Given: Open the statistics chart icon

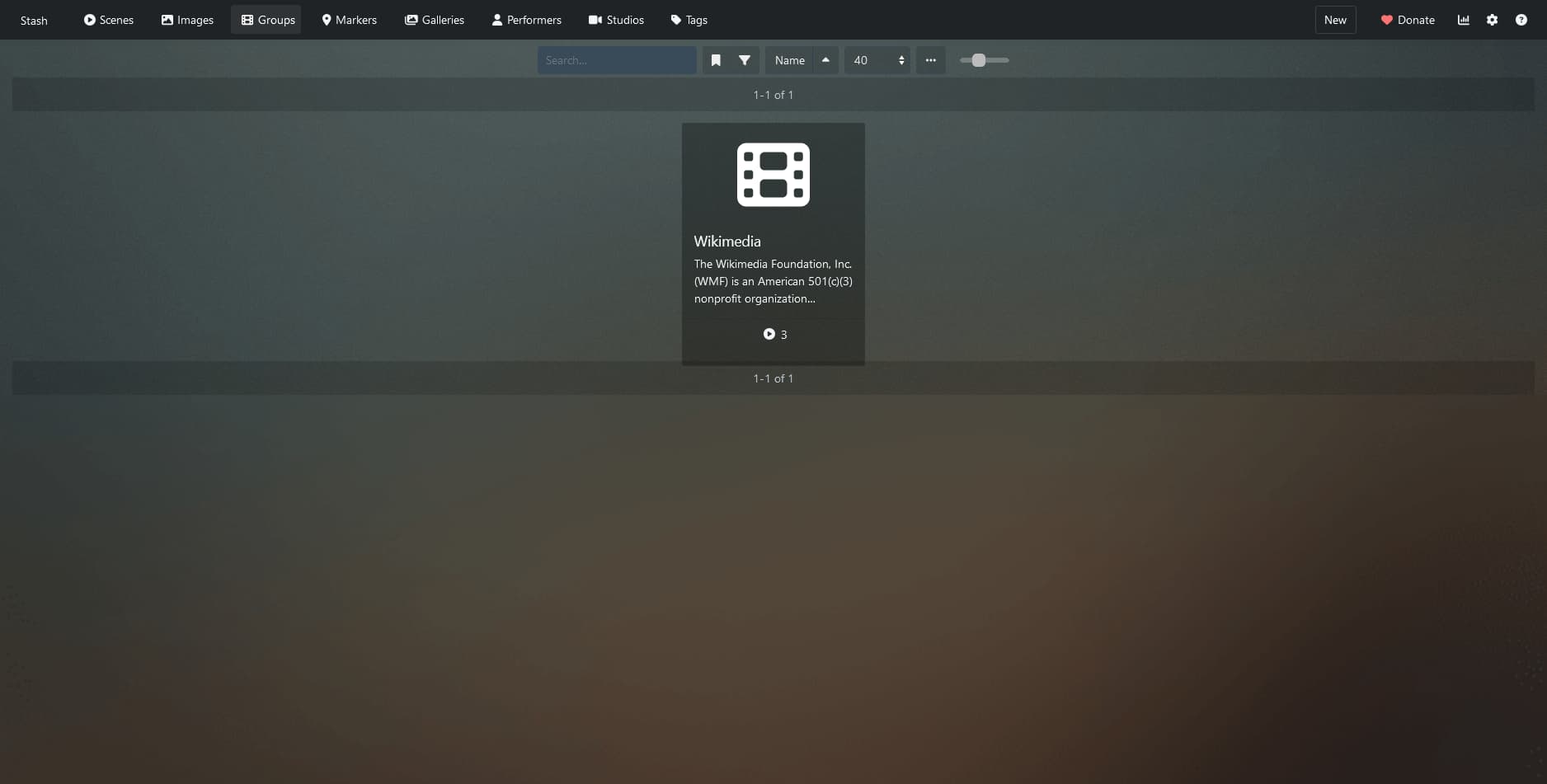Looking at the screenshot, I should (1464, 20).
